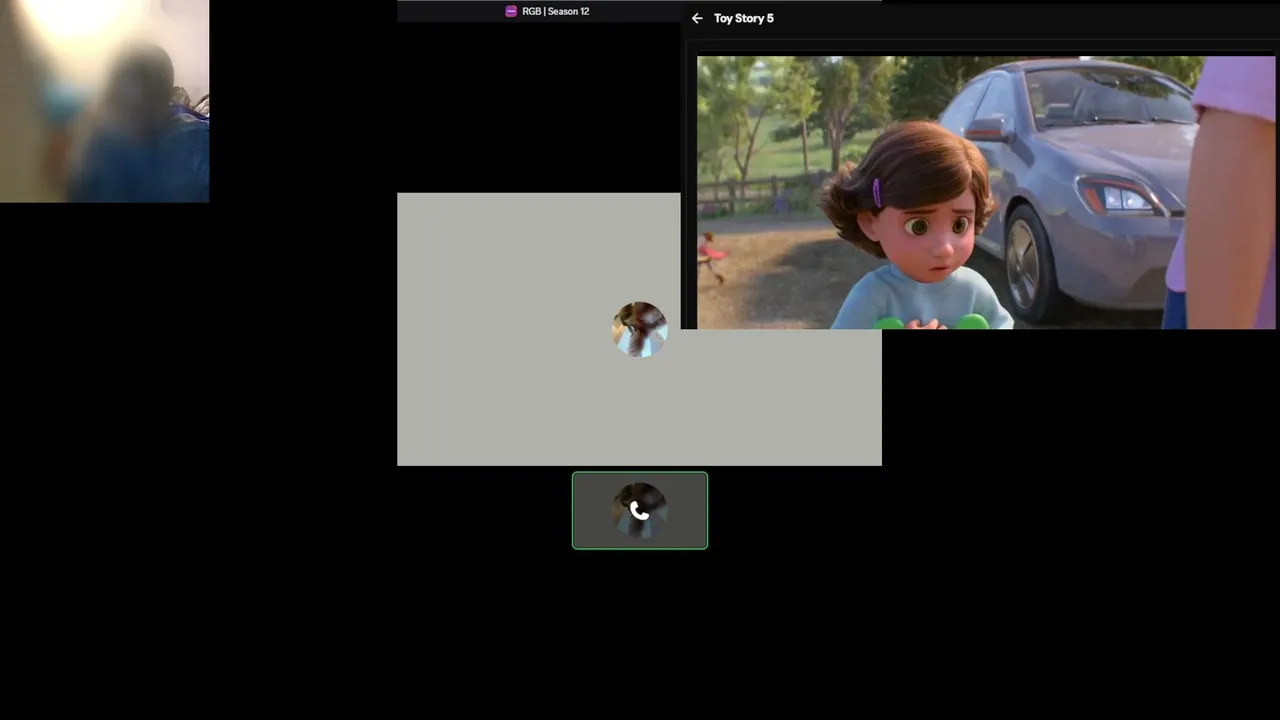Select the blurred webcam feed thumbnail

click(105, 101)
